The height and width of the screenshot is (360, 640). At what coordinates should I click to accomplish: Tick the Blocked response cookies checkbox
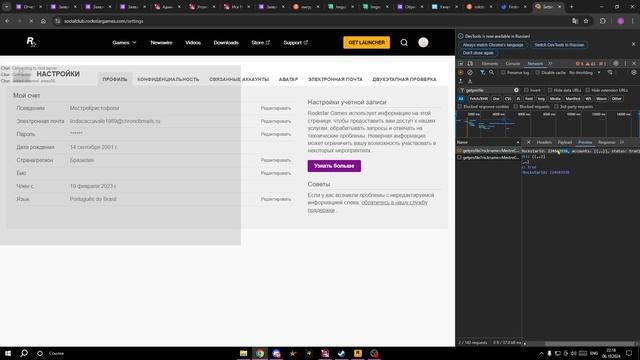[x=460, y=107]
